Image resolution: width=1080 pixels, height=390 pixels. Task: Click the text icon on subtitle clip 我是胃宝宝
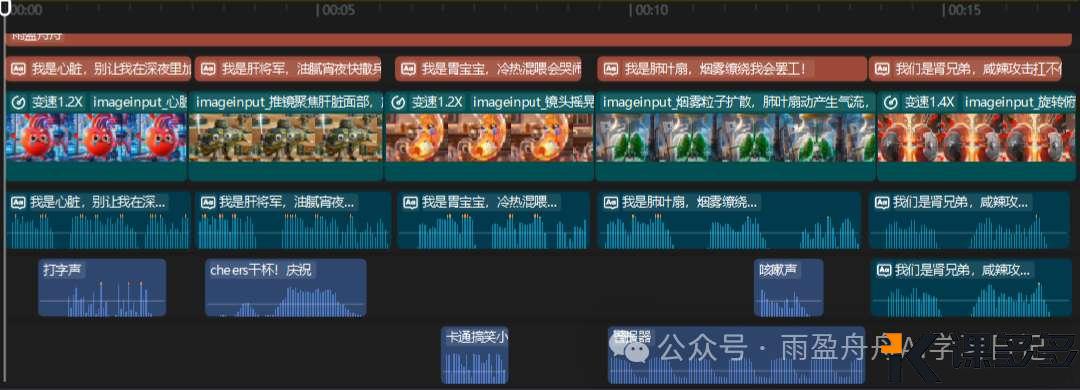click(409, 69)
